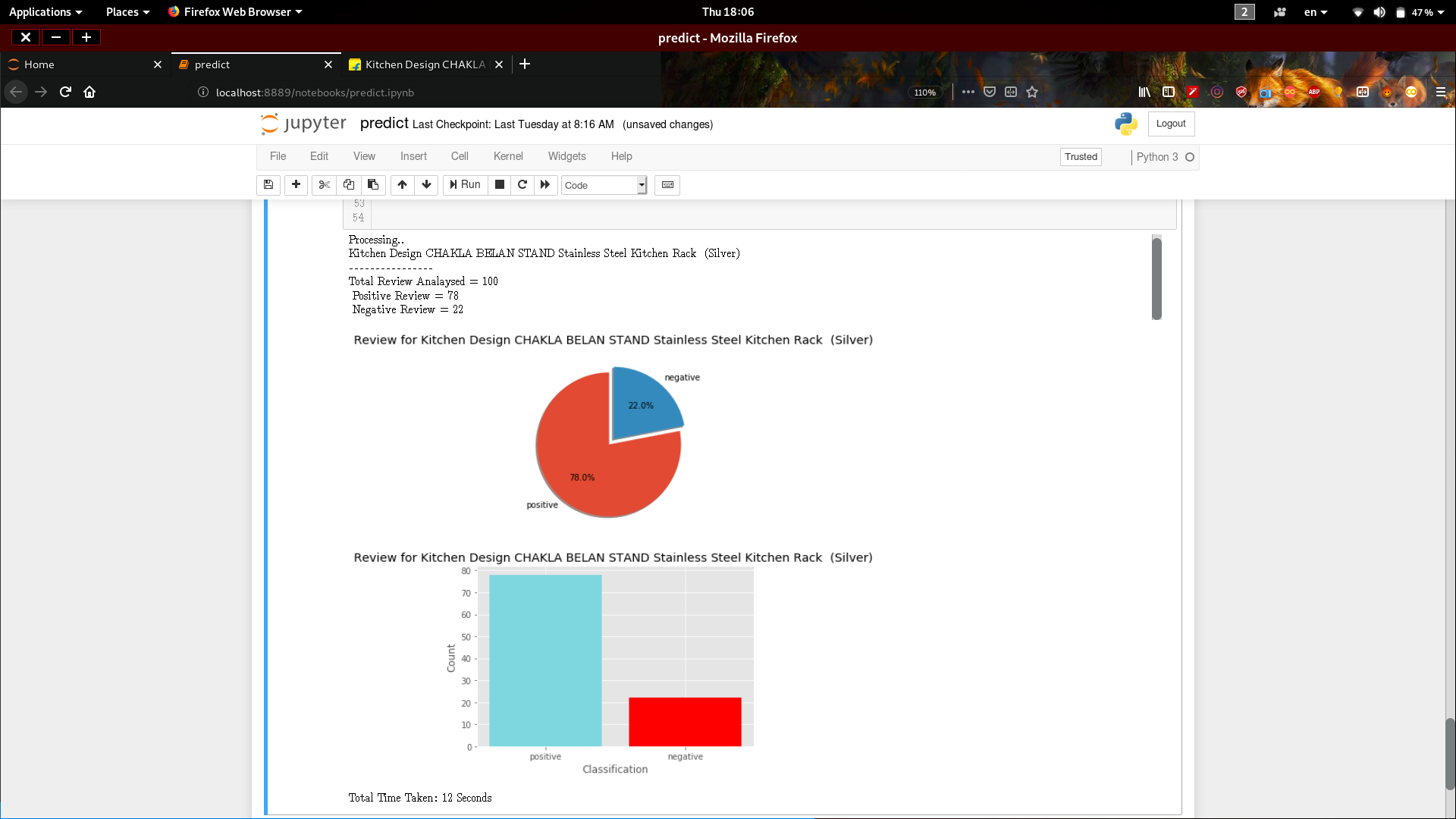Cut selected cells with scissors icon
The height and width of the screenshot is (819, 1456).
tap(325, 184)
